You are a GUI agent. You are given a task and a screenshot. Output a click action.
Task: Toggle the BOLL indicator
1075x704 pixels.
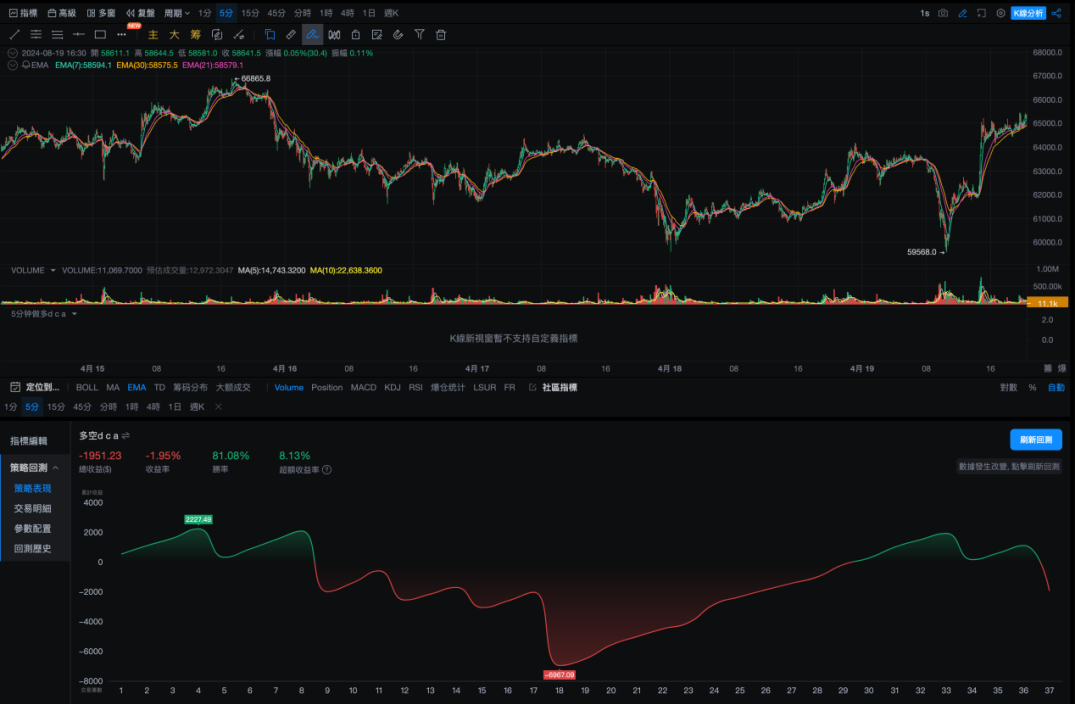click(x=87, y=387)
